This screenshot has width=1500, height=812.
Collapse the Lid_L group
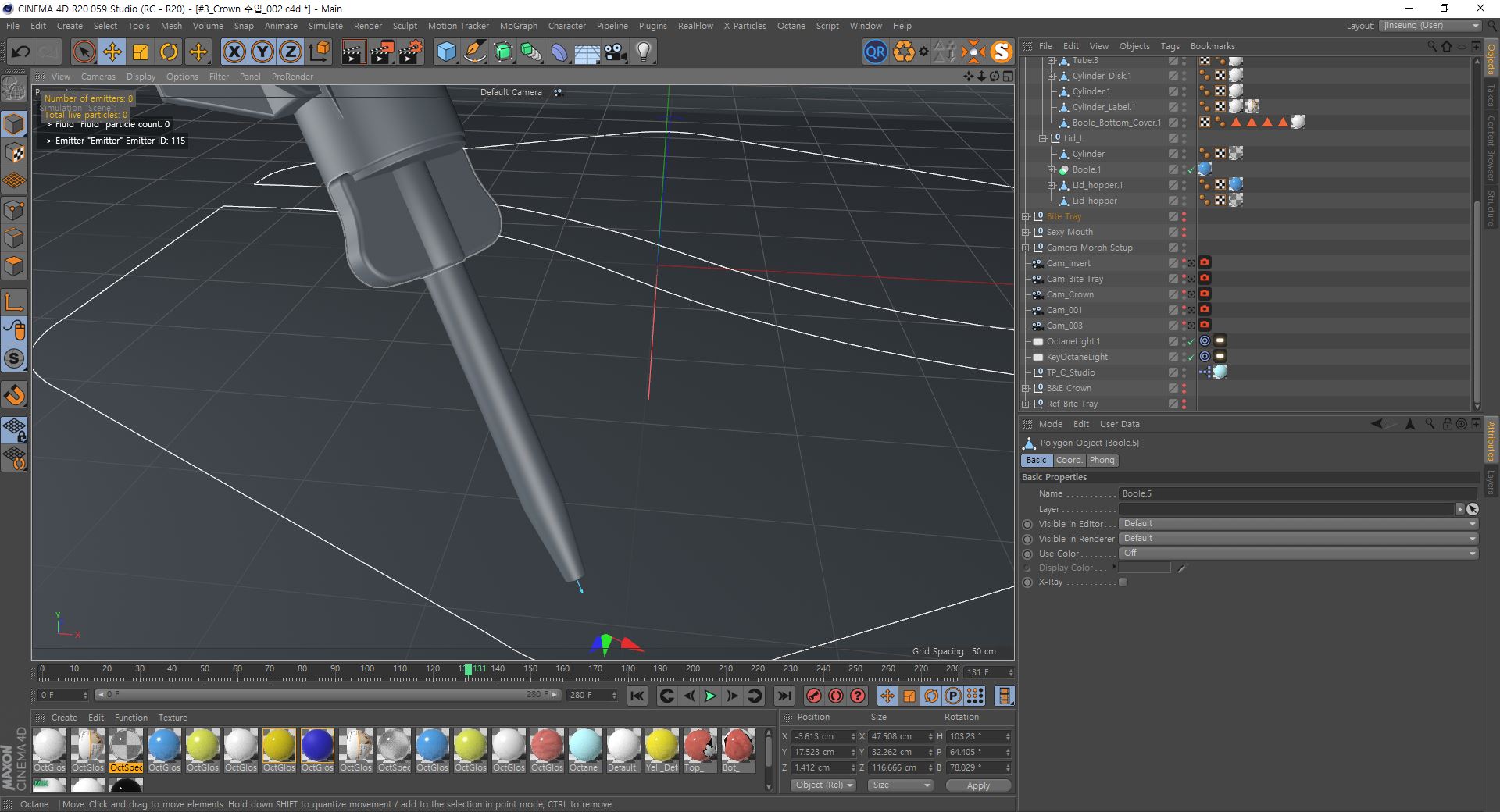1042,138
